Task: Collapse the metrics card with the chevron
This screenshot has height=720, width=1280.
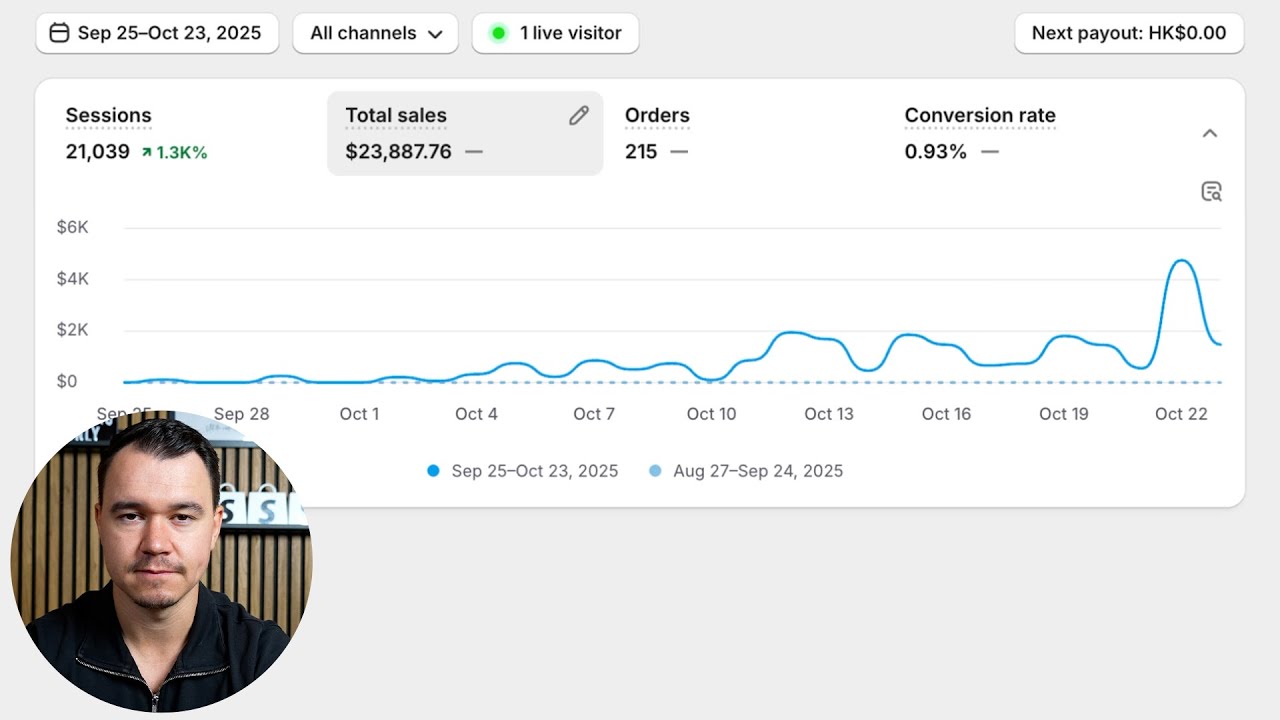Action: (x=1210, y=133)
